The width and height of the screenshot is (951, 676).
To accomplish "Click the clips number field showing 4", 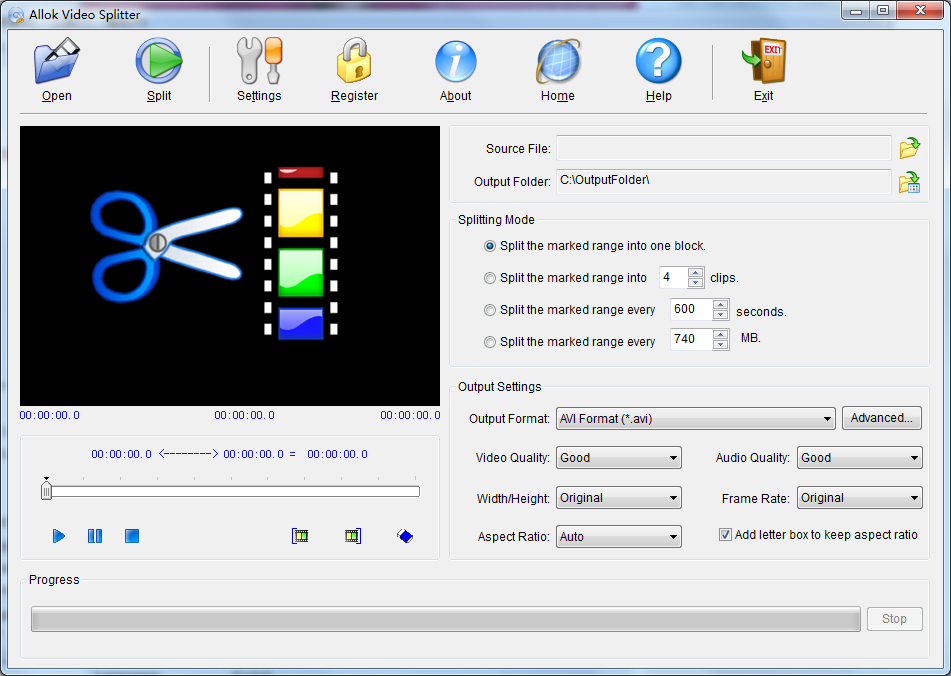I will tap(674, 278).
